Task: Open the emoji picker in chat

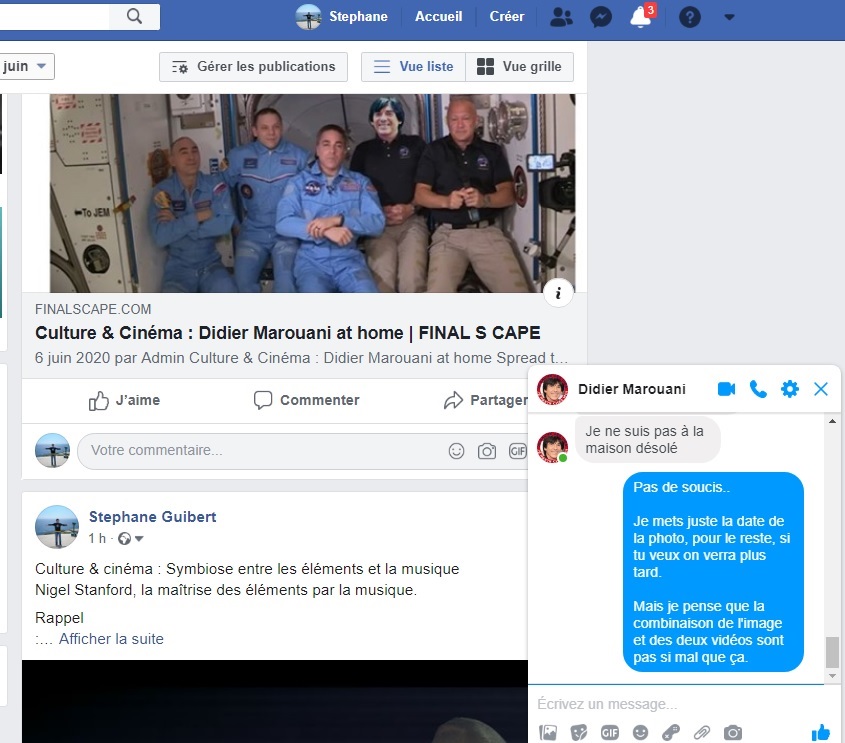Action: pos(640,733)
